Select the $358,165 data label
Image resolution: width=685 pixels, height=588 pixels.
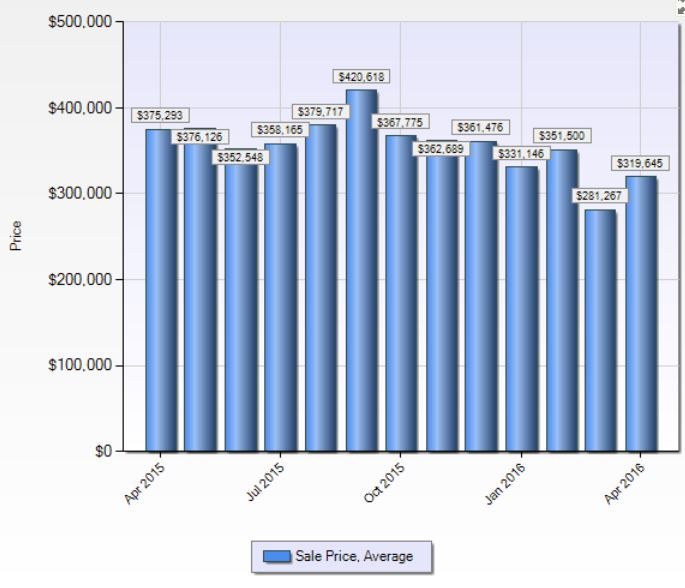tap(280, 130)
